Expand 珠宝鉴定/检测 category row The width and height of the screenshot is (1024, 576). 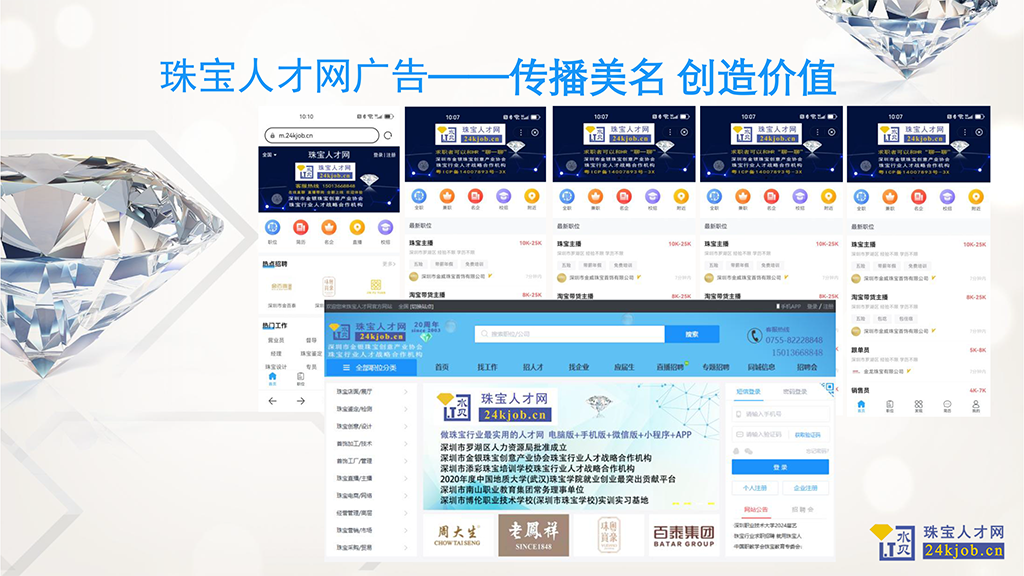(372, 409)
